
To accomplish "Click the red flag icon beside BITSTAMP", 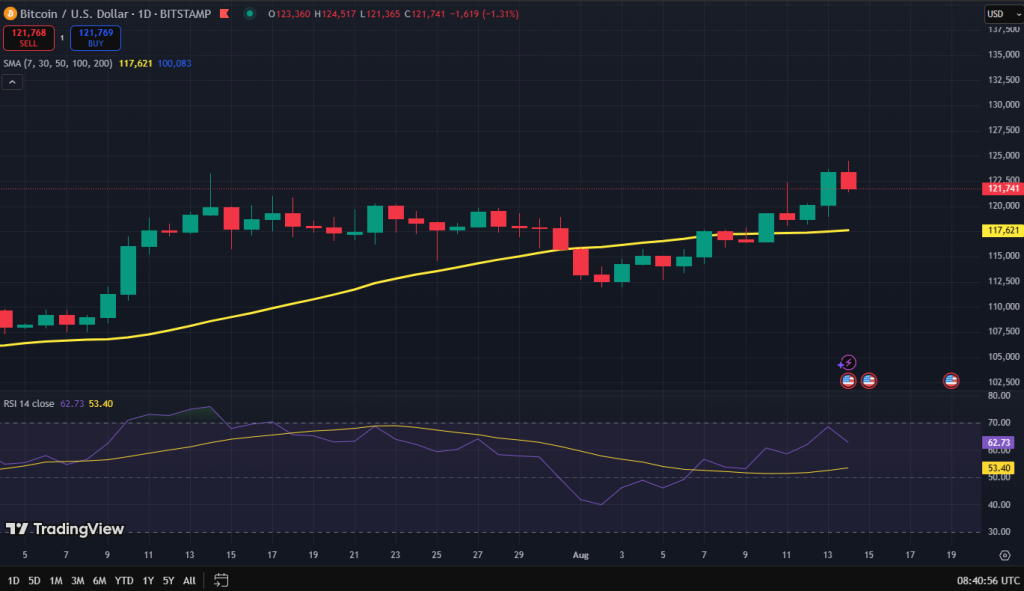I will [225, 14].
